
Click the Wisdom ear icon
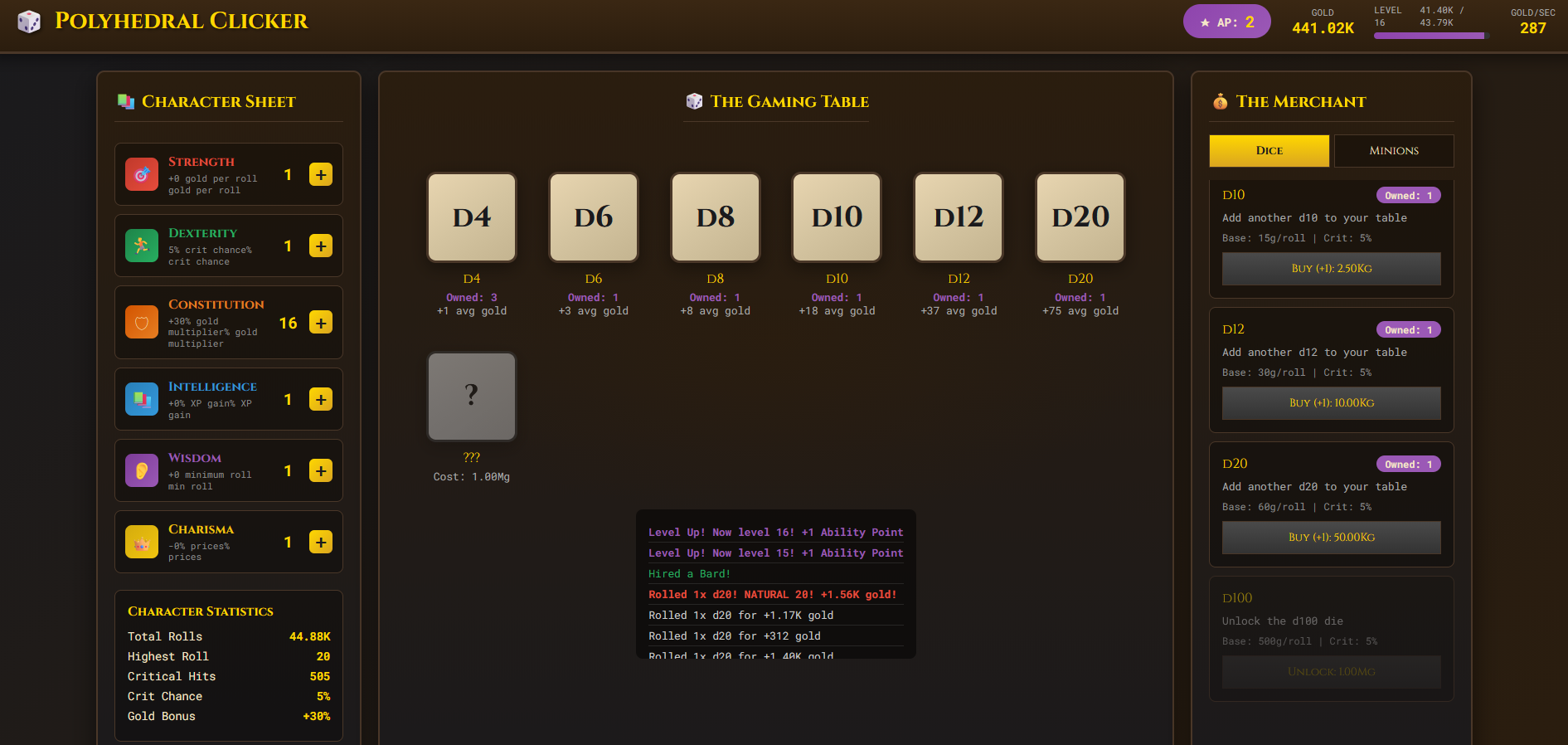(142, 470)
